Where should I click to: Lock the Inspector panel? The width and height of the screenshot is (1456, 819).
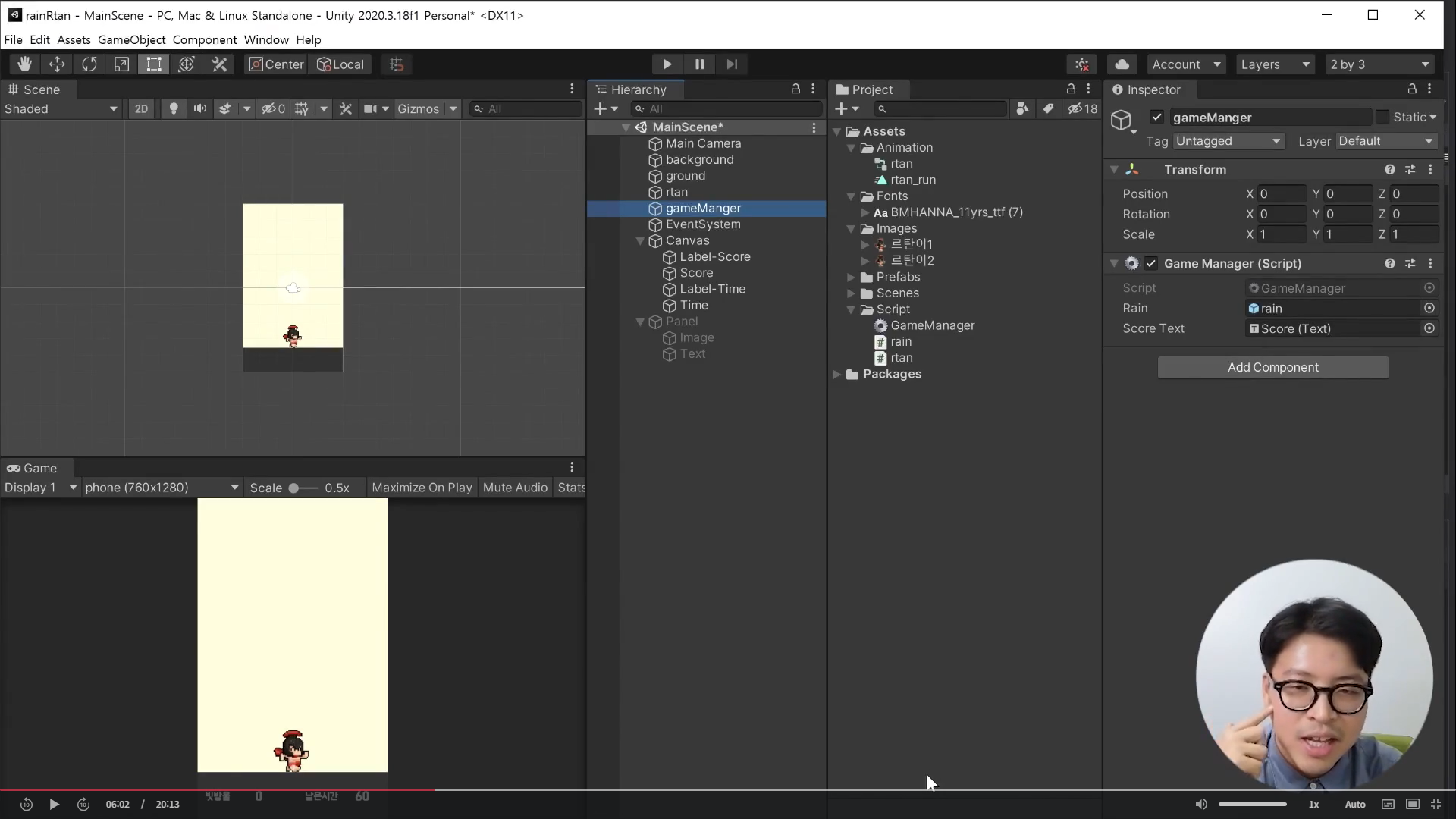1412,89
